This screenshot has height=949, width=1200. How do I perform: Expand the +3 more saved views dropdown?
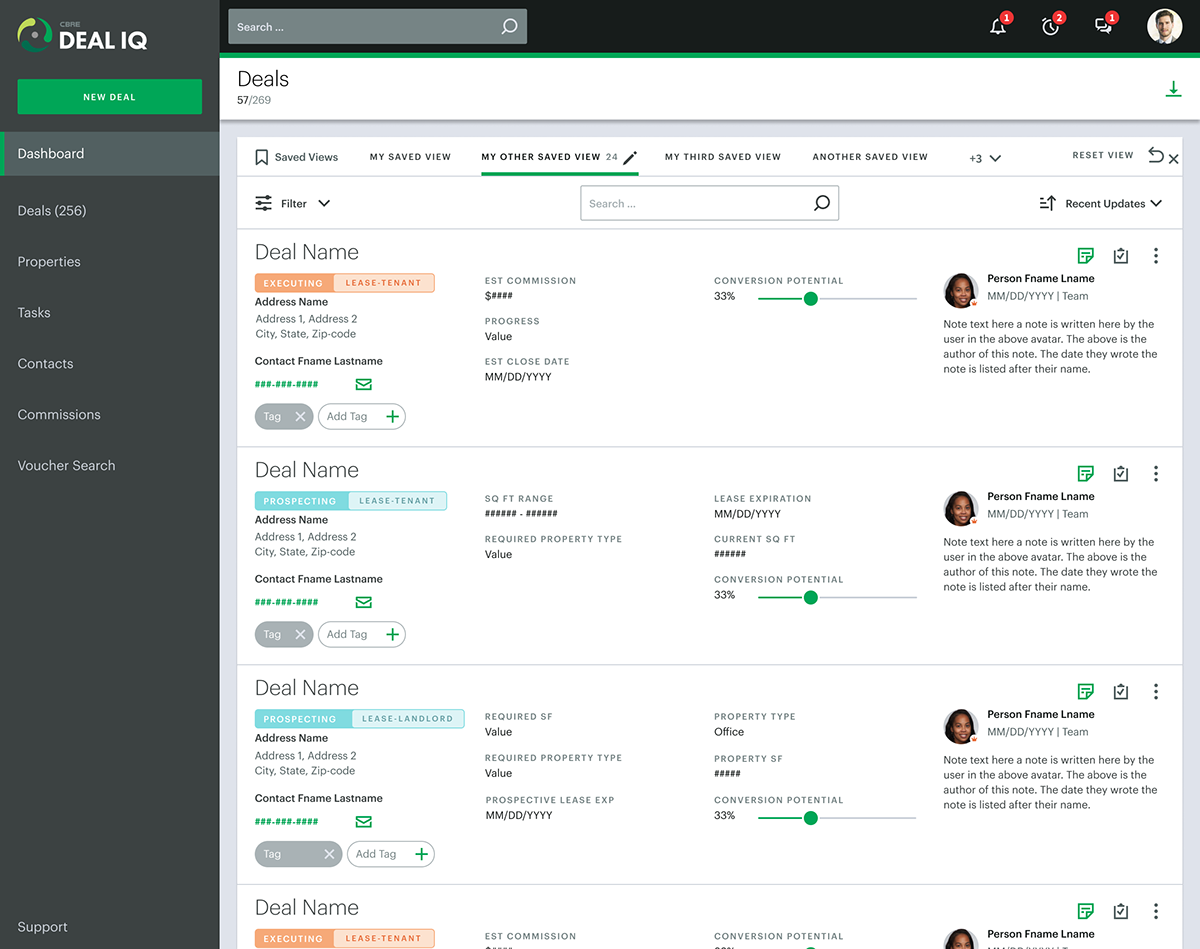985,158
